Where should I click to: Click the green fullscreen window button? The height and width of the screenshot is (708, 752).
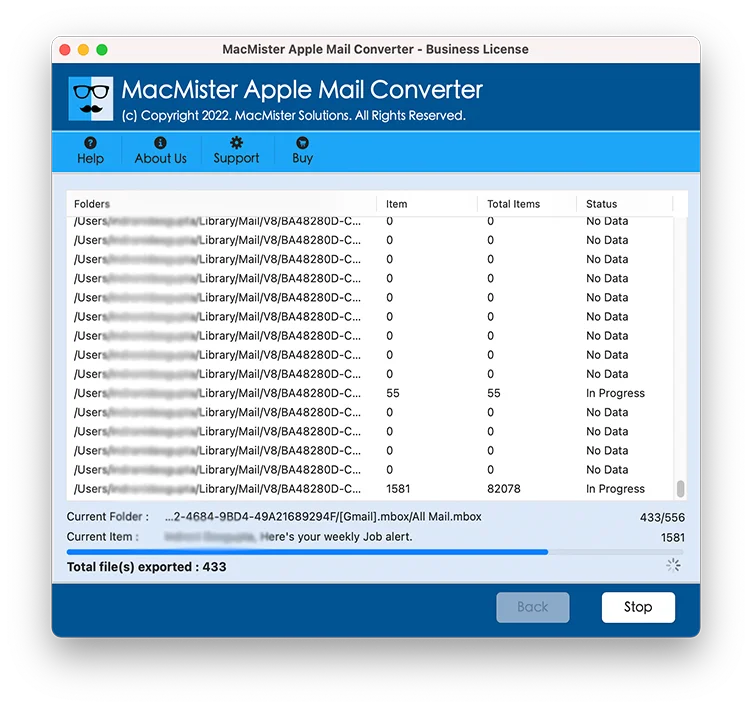coord(102,50)
